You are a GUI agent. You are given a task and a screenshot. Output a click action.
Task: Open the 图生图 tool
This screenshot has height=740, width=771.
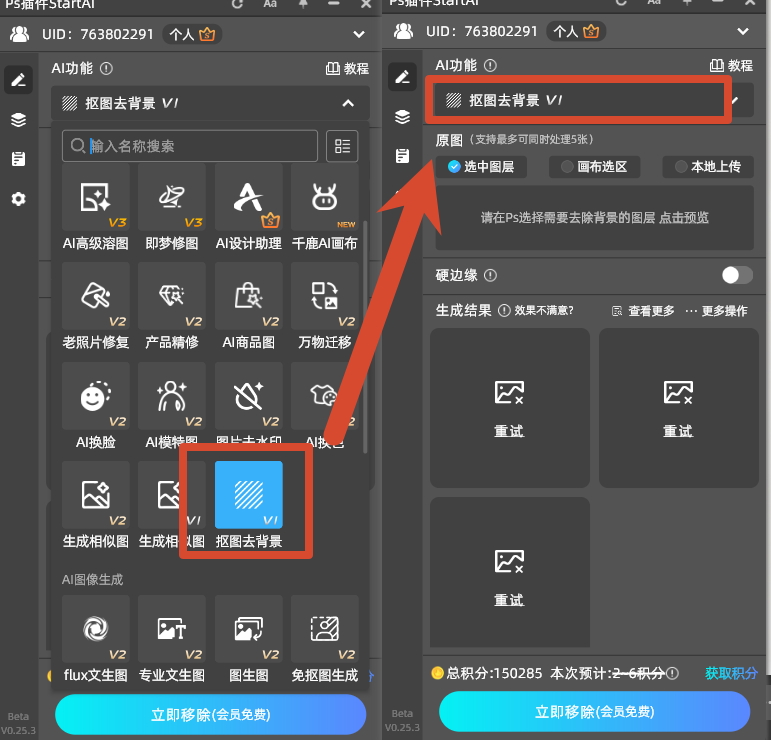point(248,629)
